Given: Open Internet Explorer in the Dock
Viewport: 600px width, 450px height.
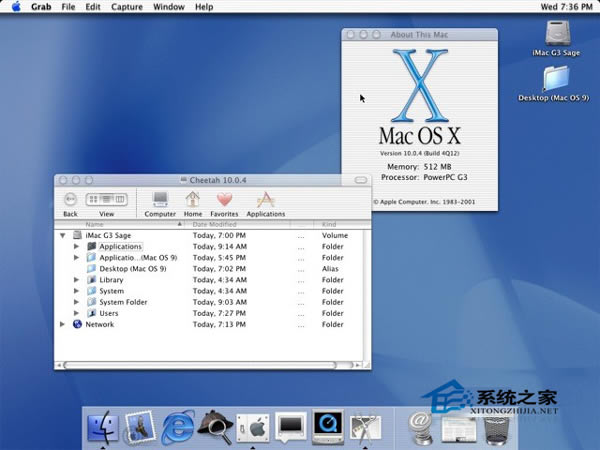Looking at the screenshot, I should point(177,427).
